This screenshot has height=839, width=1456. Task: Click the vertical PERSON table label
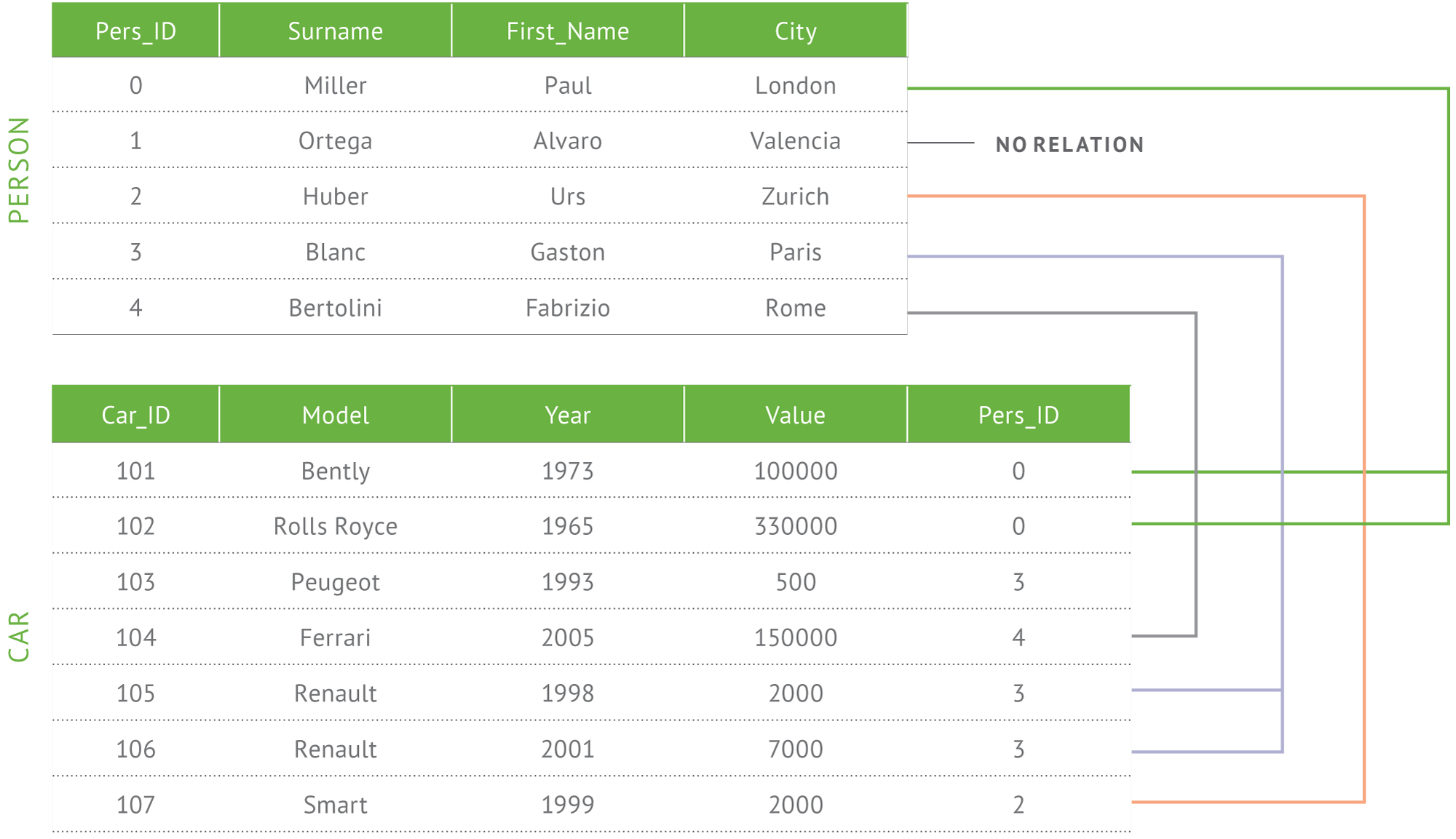click(19, 170)
